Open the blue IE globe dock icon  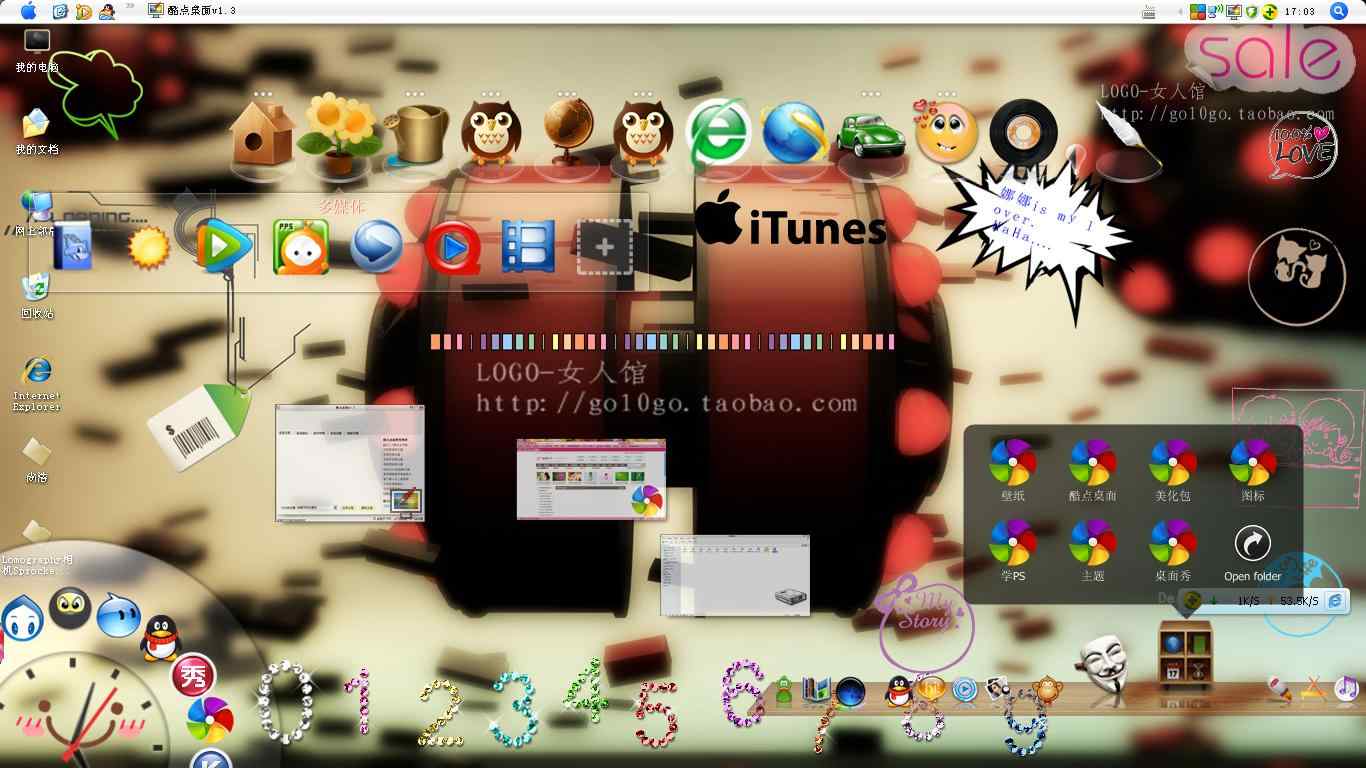[795, 132]
